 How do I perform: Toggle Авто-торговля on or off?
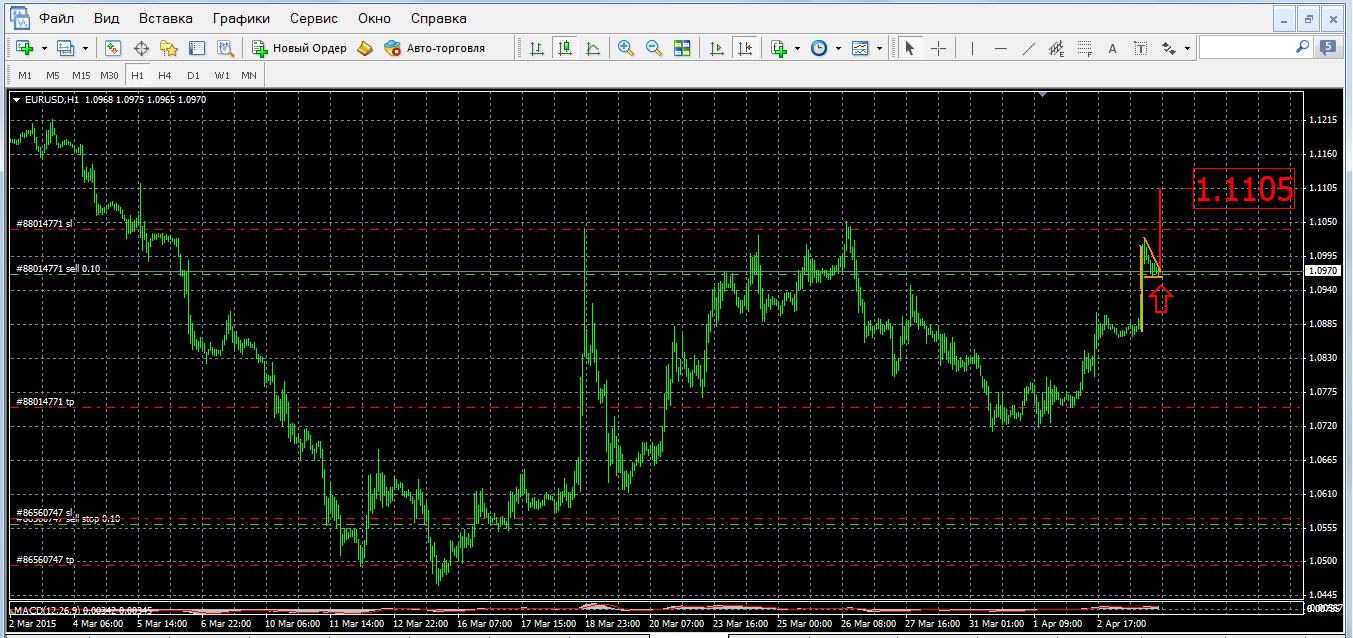(x=435, y=48)
